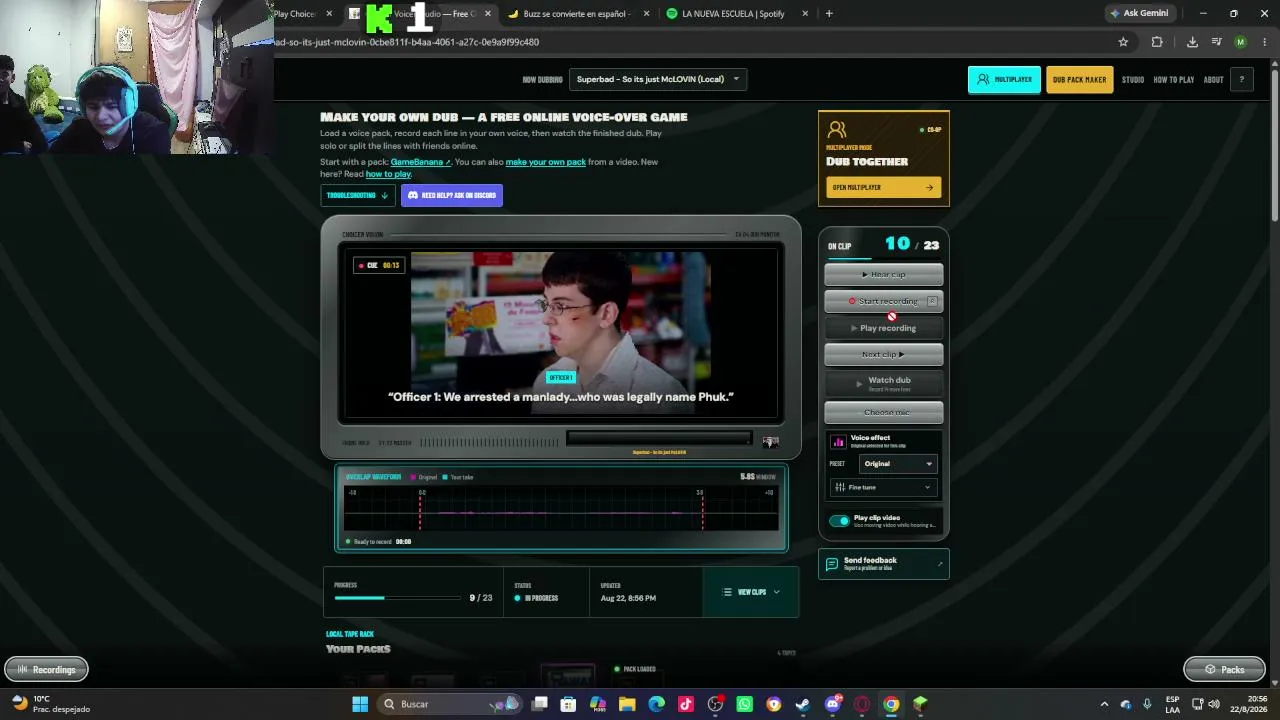Open Task View on the taskbar
Viewport: 1280px width, 720px height.
click(540, 704)
